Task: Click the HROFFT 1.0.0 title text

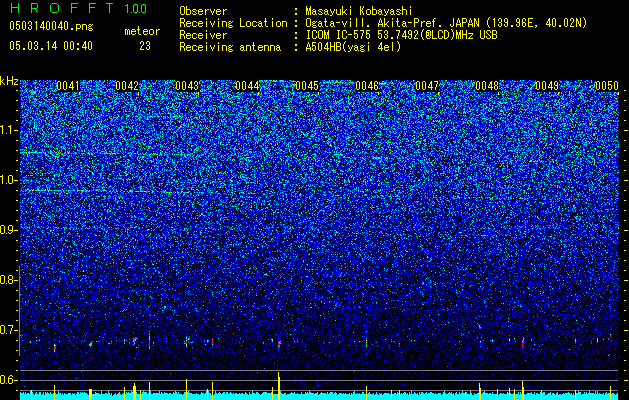Action: (x=78, y=8)
